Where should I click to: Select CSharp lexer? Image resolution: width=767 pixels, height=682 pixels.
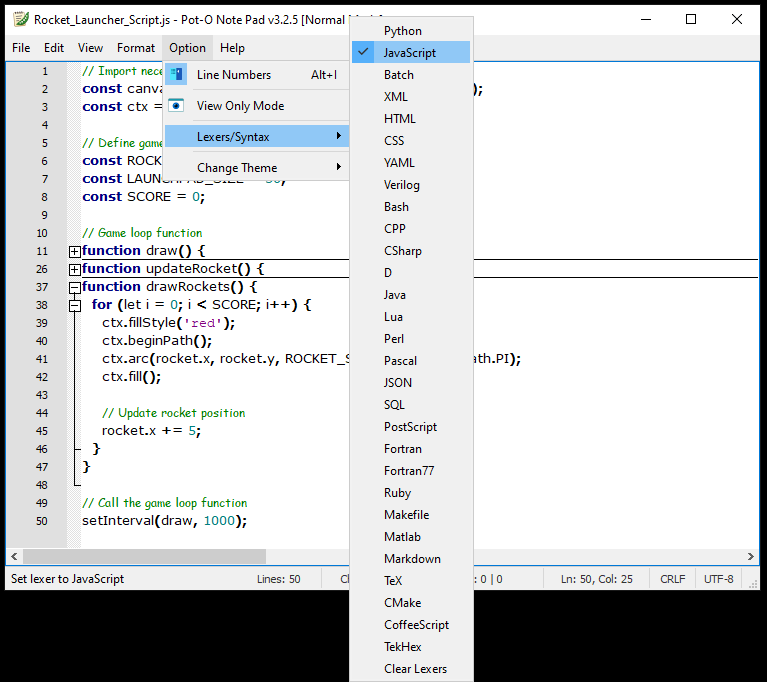(x=411, y=250)
